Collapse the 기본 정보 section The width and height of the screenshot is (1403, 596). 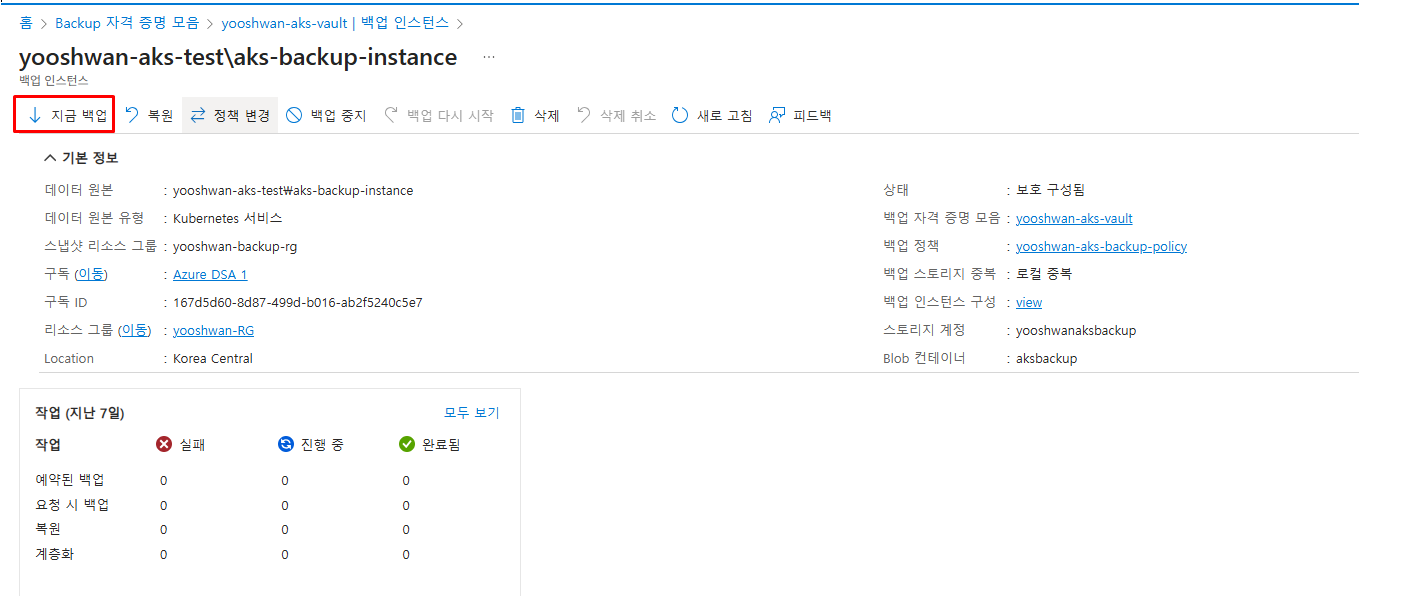[81, 158]
